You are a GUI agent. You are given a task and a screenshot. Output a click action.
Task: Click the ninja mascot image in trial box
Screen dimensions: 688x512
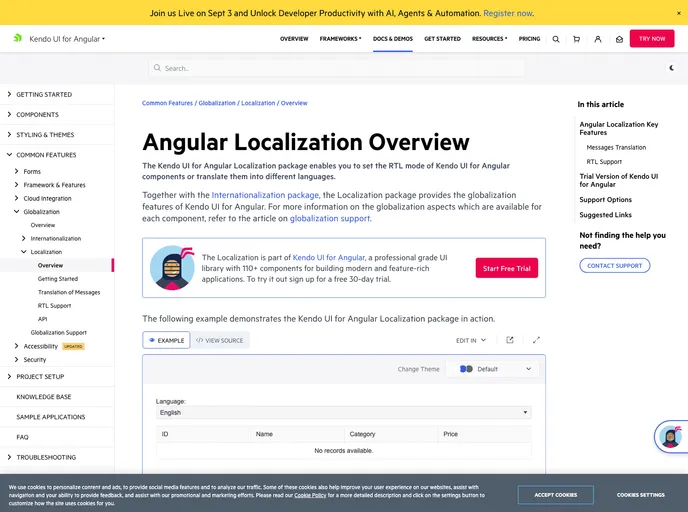[172, 268]
